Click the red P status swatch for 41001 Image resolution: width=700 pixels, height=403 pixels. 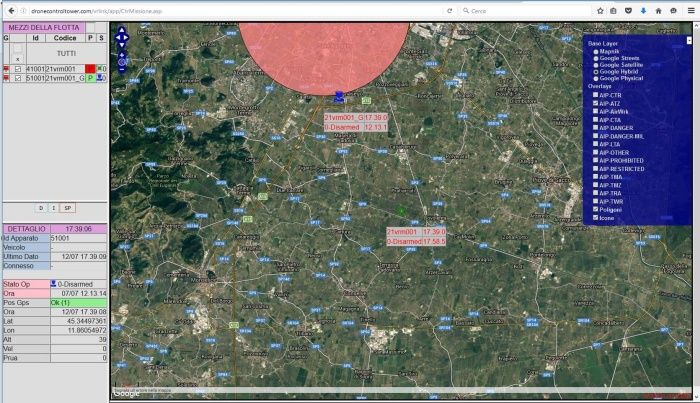click(89, 69)
